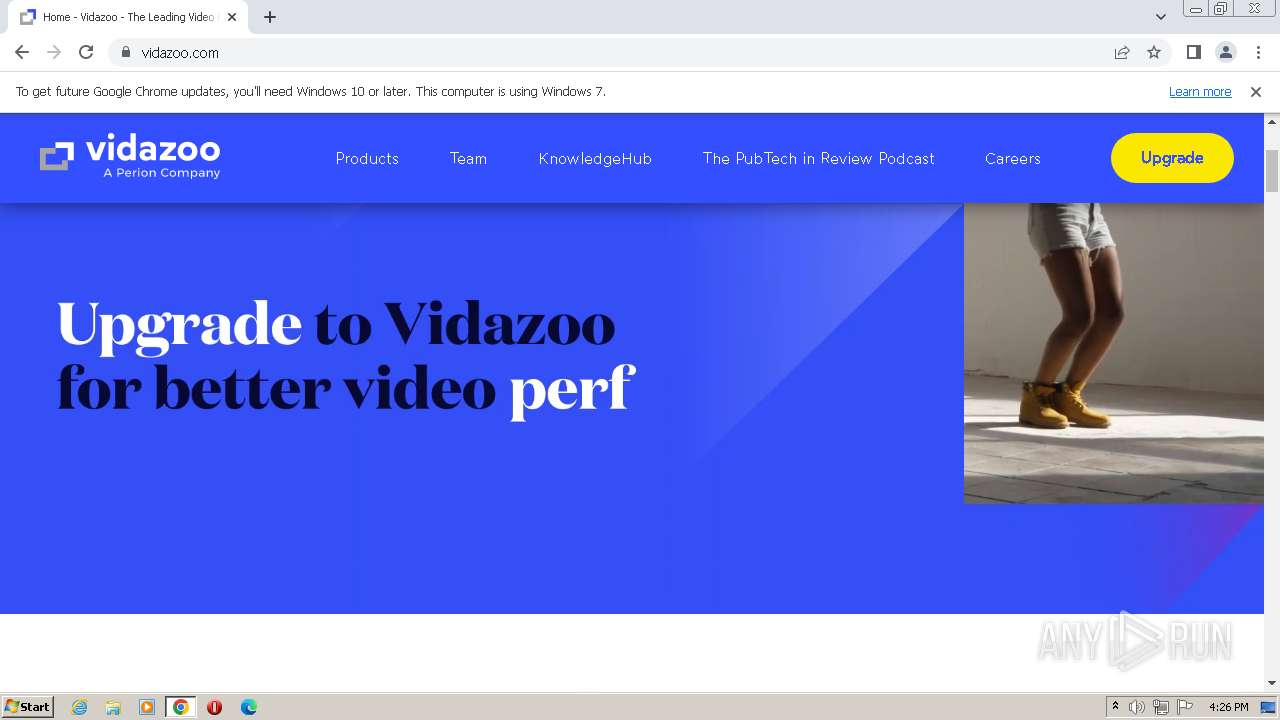Image resolution: width=1280 pixels, height=720 pixels.
Task: Click the Vidazoo logo in header
Action: [130, 158]
